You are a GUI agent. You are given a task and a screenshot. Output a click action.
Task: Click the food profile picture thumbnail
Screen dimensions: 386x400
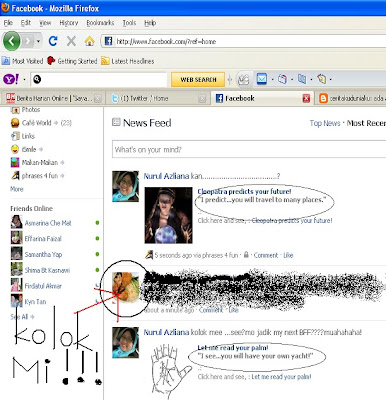125,288
